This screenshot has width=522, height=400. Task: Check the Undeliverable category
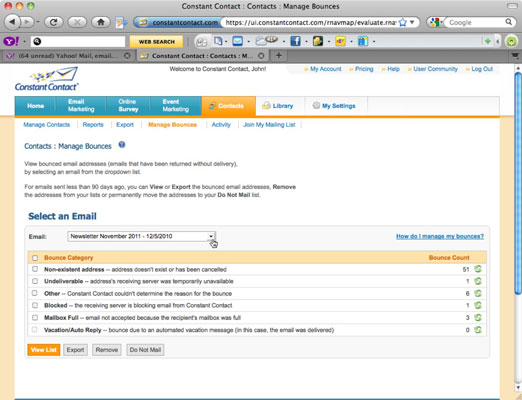pos(35,281)
